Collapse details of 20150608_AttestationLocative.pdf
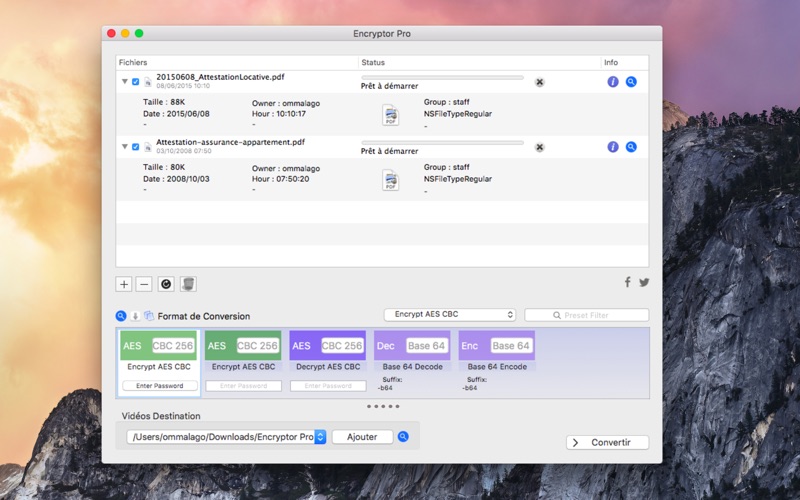 click(x=124, y=81)
